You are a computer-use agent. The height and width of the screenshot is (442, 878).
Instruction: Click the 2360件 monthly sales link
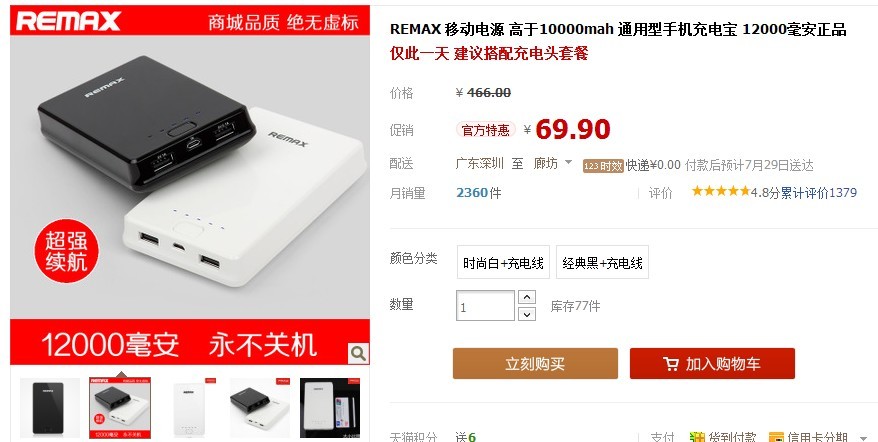click(479, 193)
